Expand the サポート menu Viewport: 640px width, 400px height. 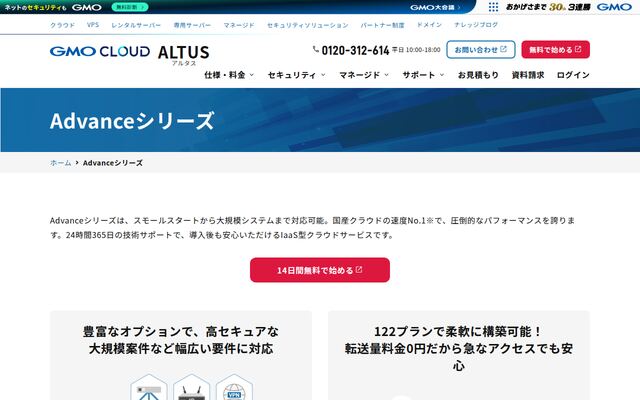tap(423, 75)
